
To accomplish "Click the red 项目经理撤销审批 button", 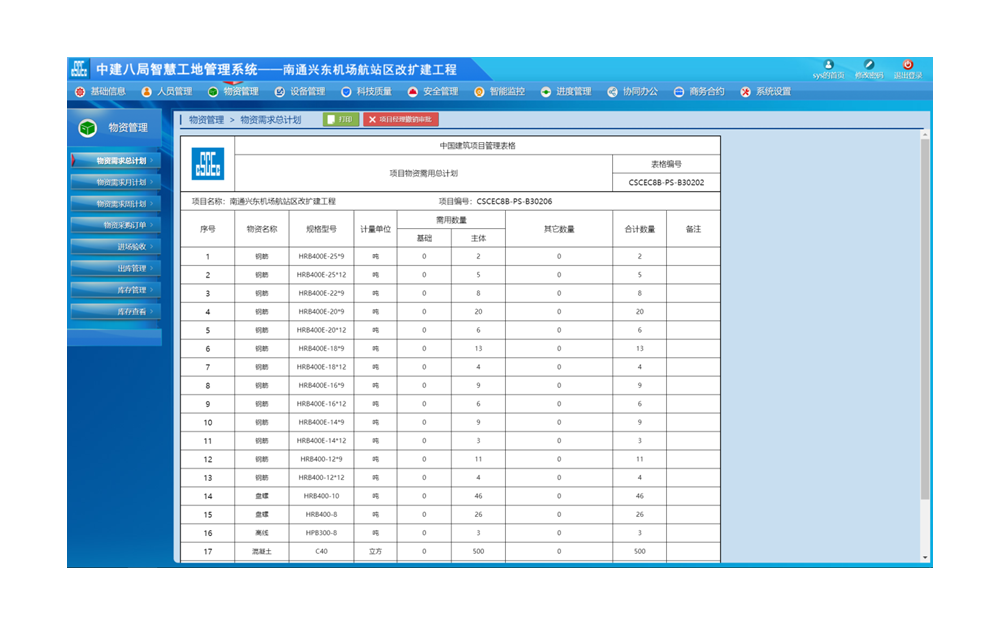I will [x=402, y=119].
